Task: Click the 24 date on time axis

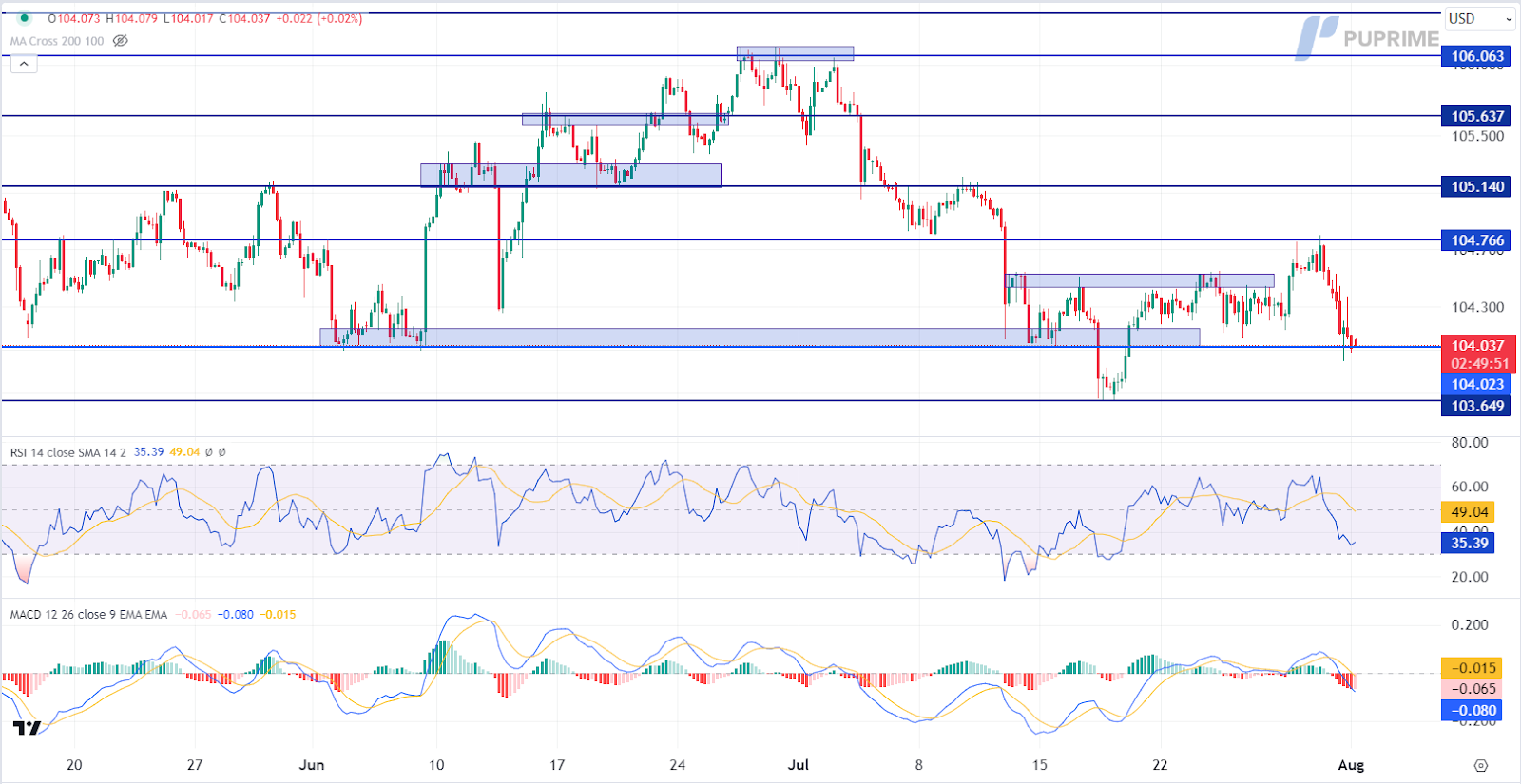Action: [678, 765]
